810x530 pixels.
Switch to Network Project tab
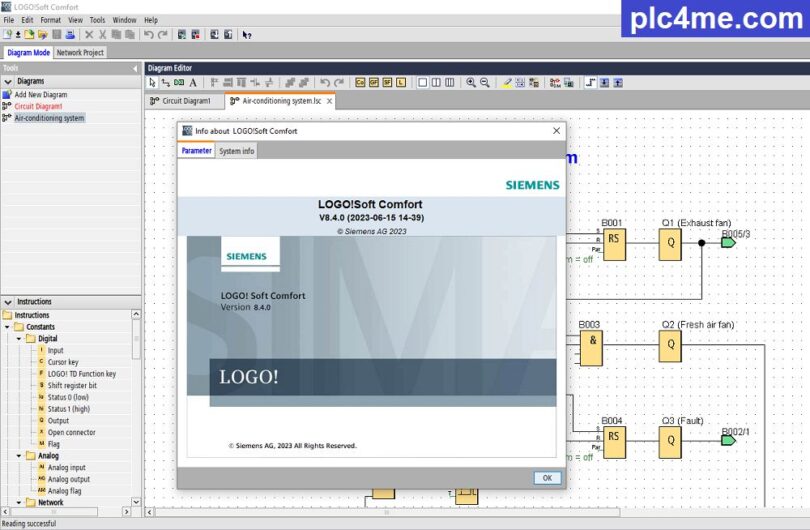pyautogui.click(x=80, y=52)
